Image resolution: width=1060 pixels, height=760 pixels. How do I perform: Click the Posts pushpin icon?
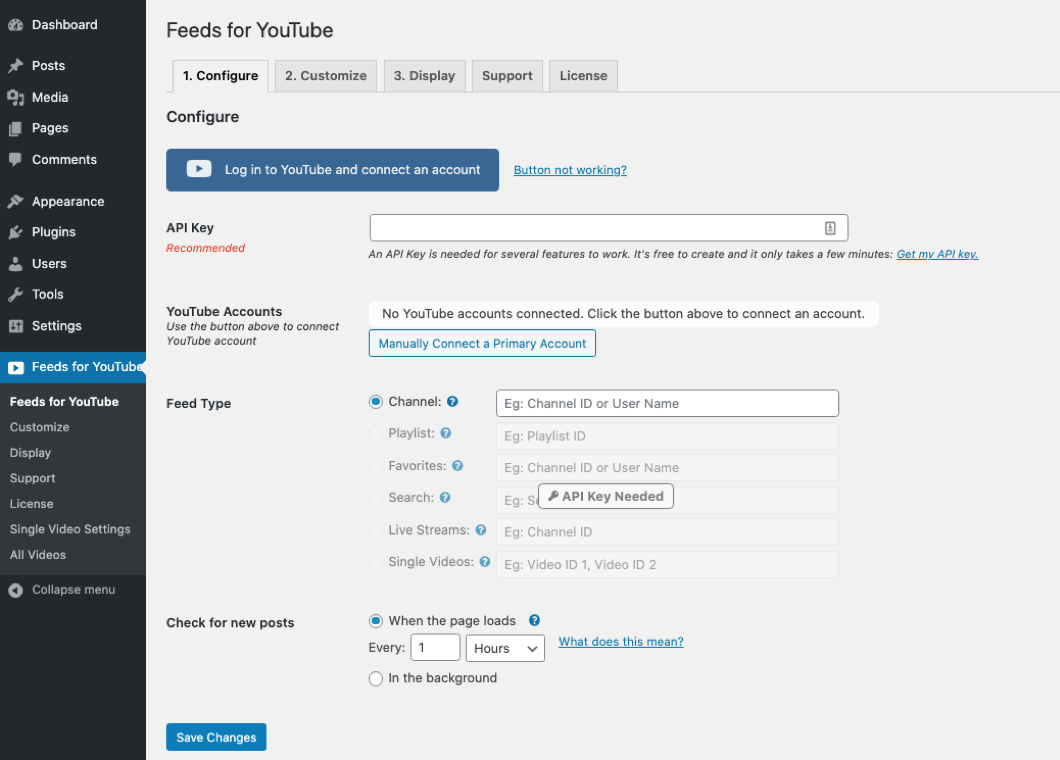click(x=16, y=66)
